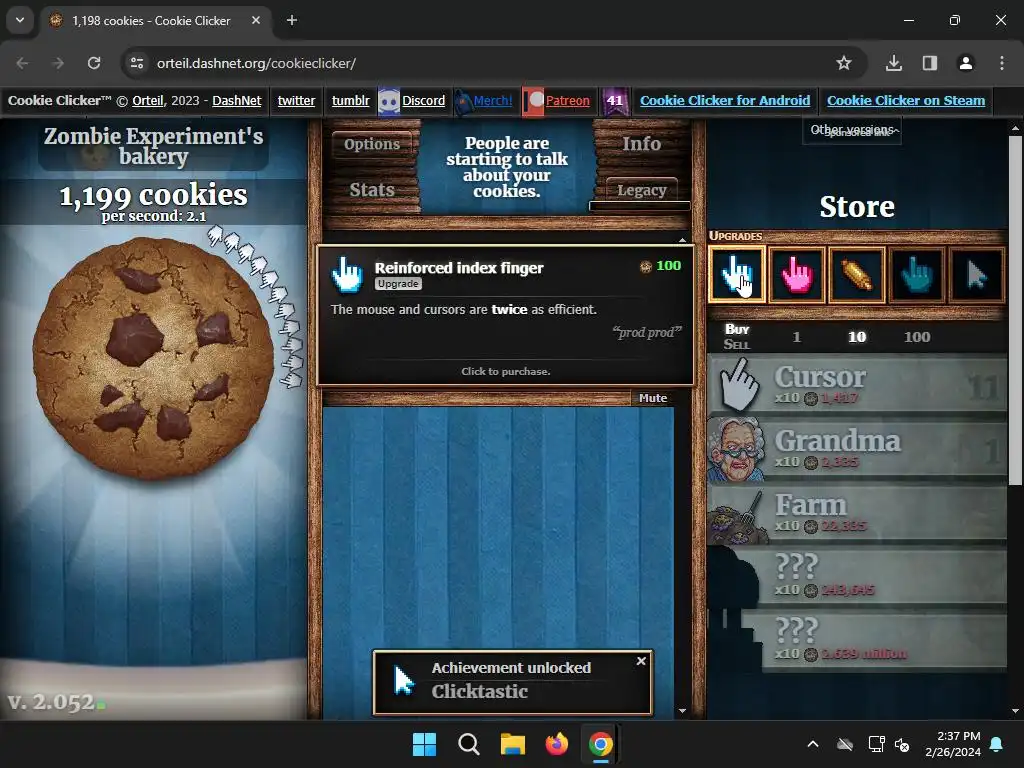1024x768 pixels.
Task: Click the Clicktastic achievement arrow icon
Action: pyautogui.click(x=404, y=680)
